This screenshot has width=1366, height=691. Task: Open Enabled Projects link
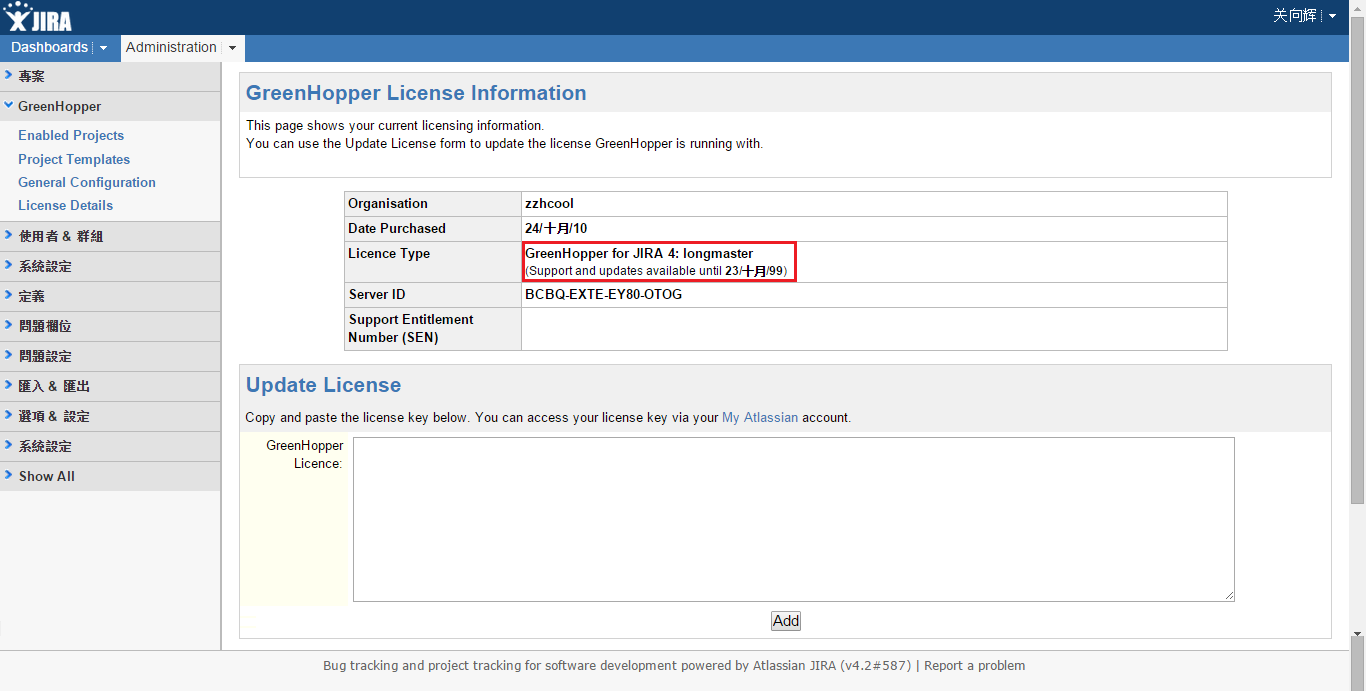tap(71, 135)
